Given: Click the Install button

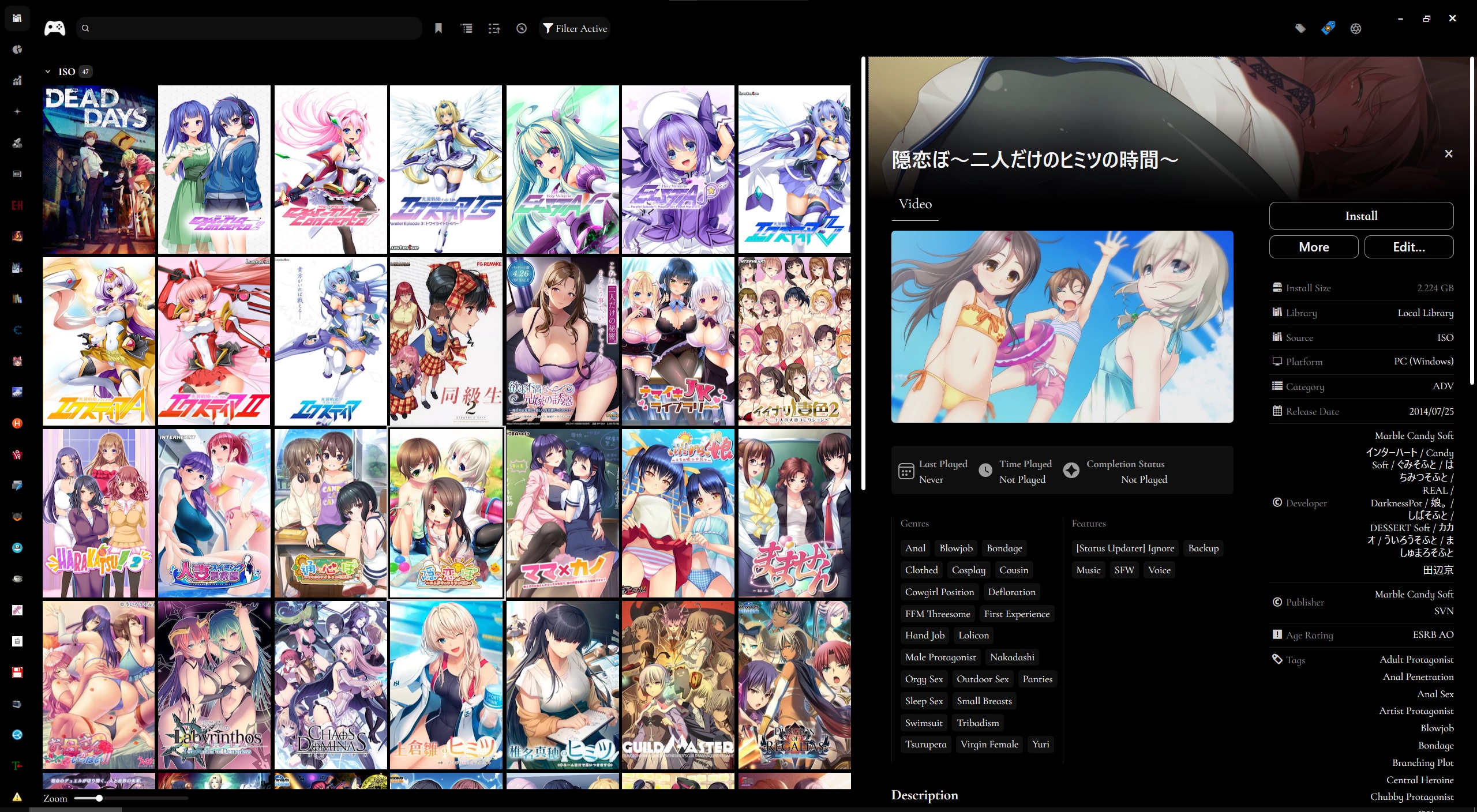Looking at the screenshot, I should 1361,216.
